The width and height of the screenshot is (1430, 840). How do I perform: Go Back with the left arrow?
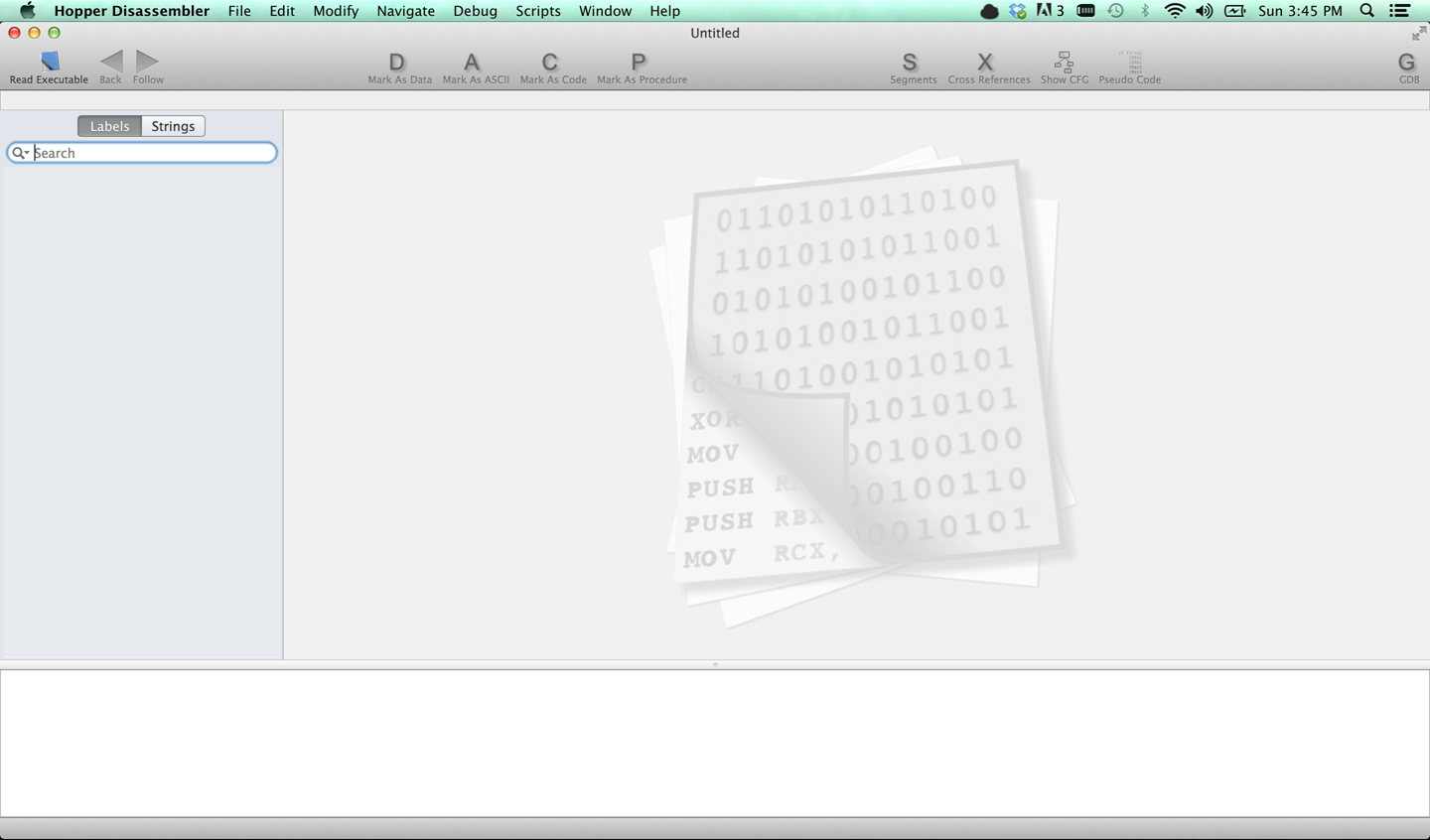pyautogui.click(x=111, y=62)
